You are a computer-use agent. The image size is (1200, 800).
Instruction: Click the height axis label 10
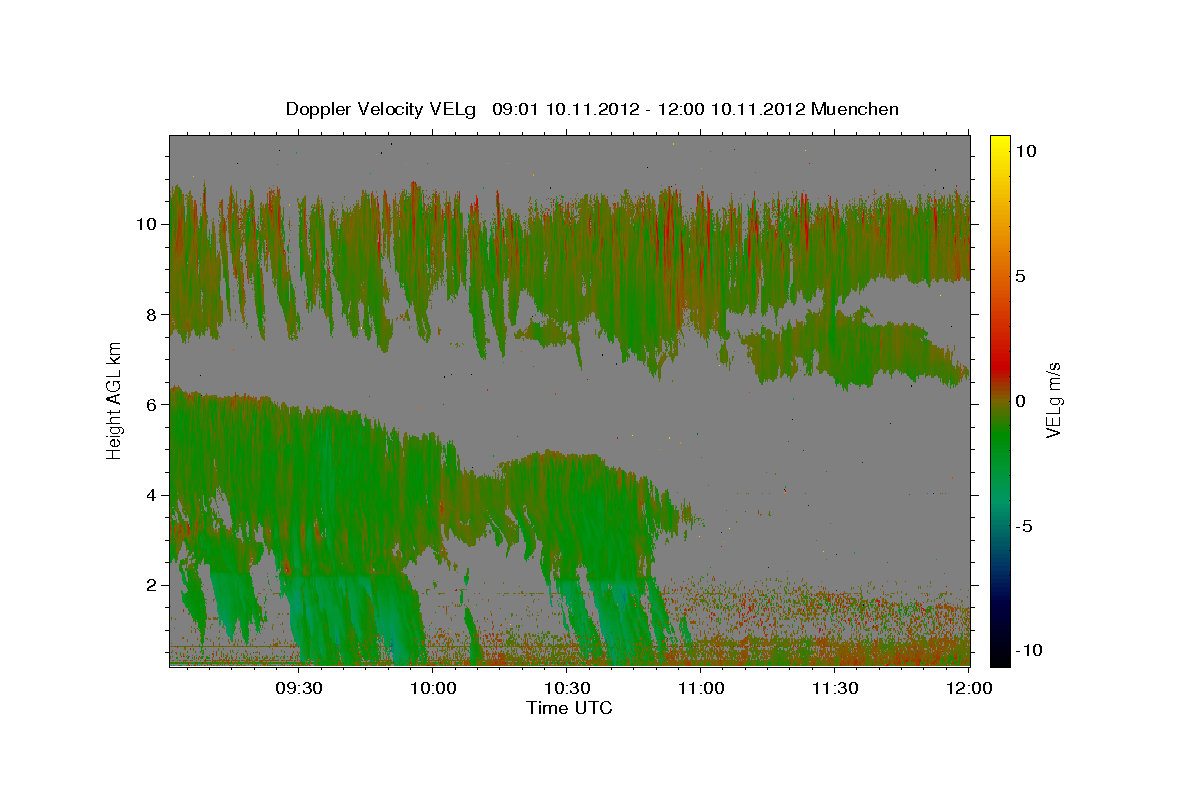coord(145,224)
